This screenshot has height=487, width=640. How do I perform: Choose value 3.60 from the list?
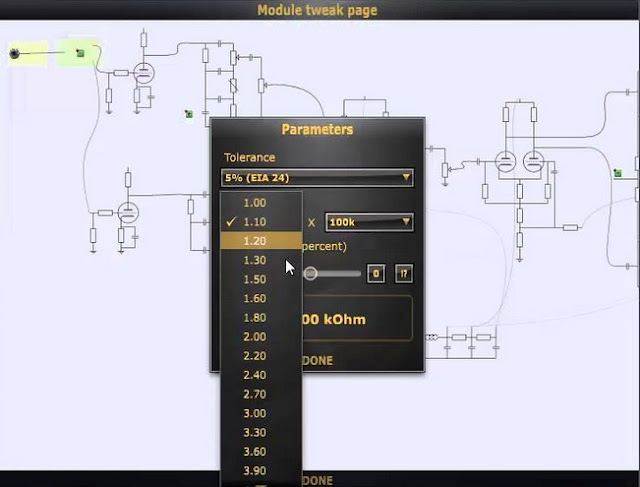(261, 452)
